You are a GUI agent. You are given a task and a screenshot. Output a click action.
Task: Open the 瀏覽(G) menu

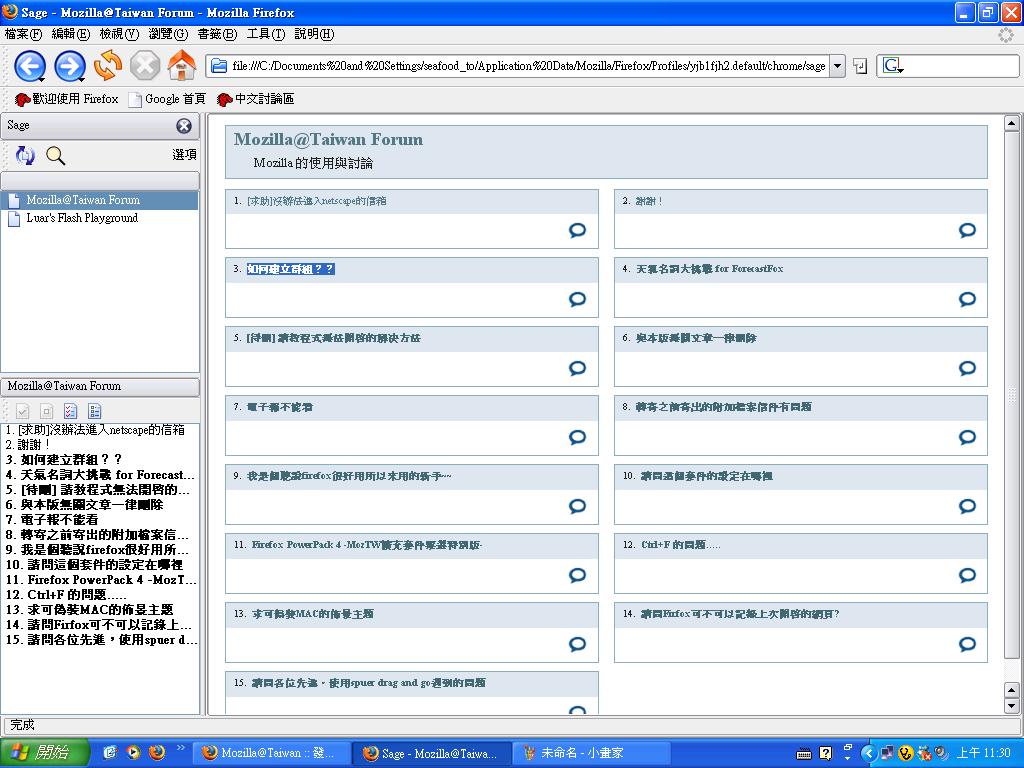(x=168, y=34)
